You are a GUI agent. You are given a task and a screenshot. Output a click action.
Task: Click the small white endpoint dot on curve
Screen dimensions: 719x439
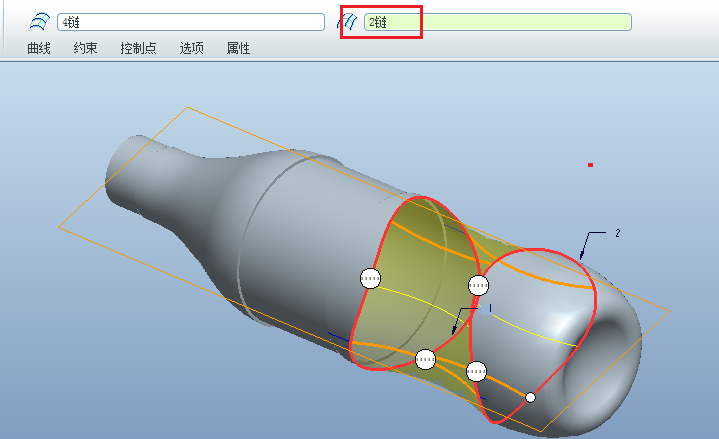coord(531,398)
